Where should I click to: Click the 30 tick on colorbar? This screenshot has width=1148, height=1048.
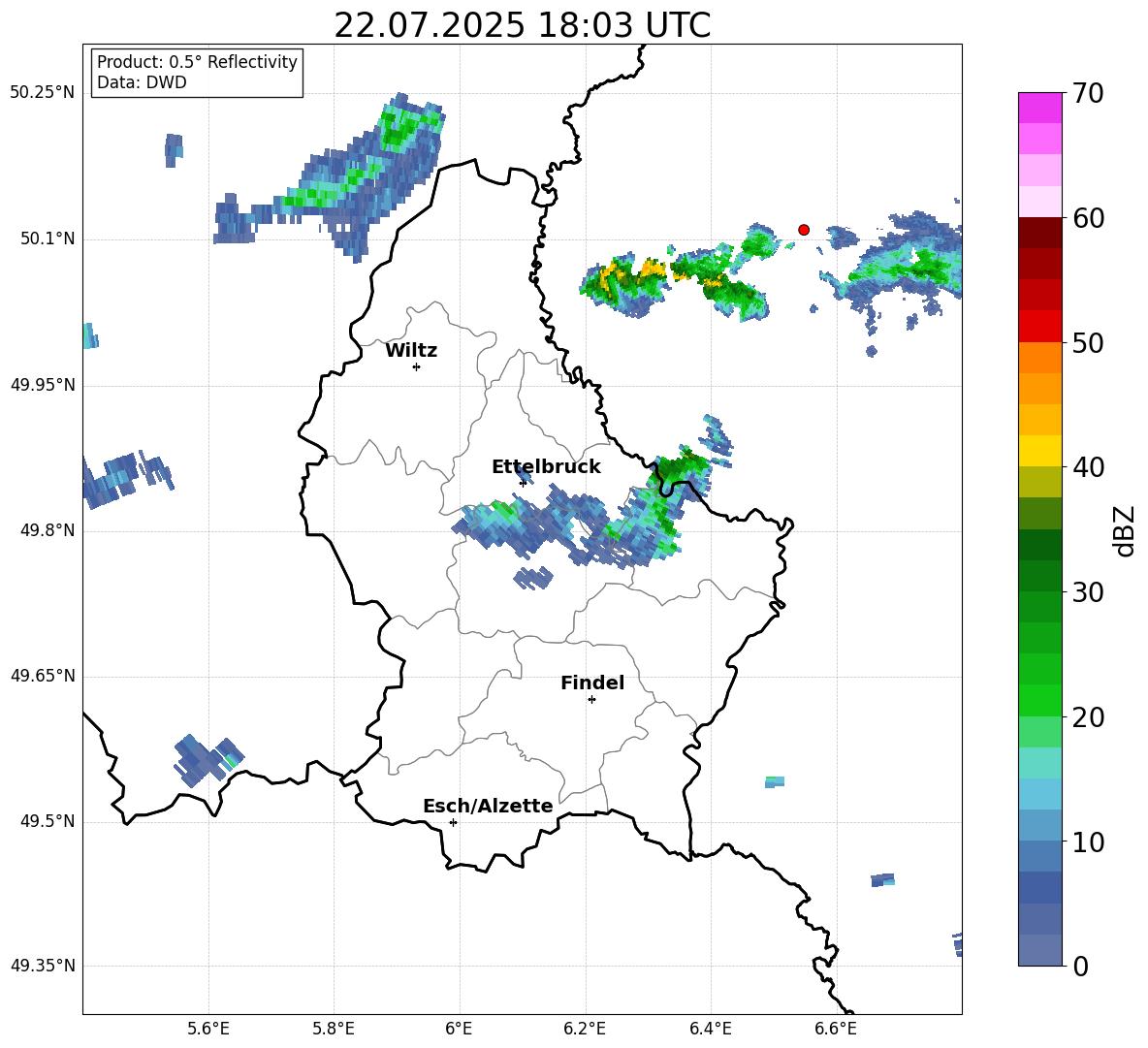pyautogui.click(x=1088, y=592)
